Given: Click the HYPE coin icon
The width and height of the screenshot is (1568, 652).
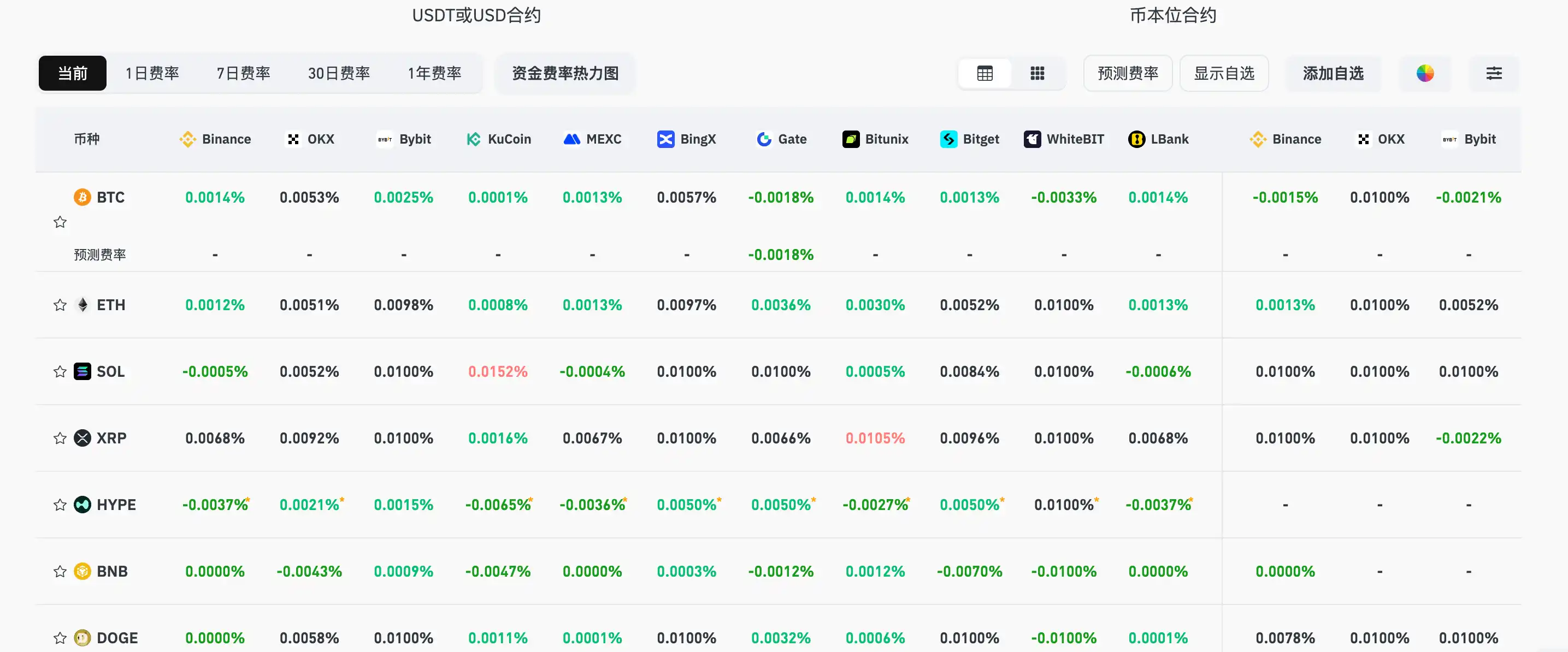Looking at the screenshot, I should [83, 504].
